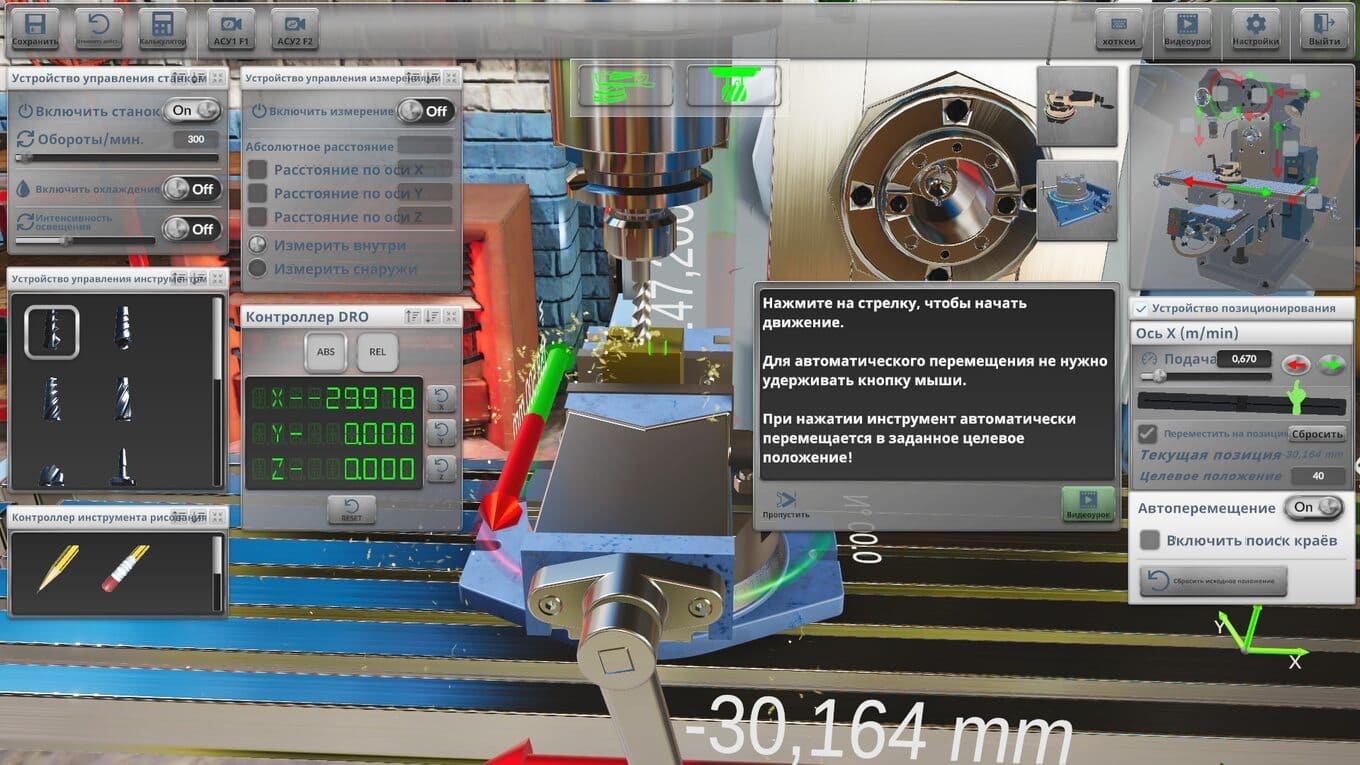Click the Сохранить save icon
The width and height of the screenshot is (1360, 765).
(x=35, y=30)
